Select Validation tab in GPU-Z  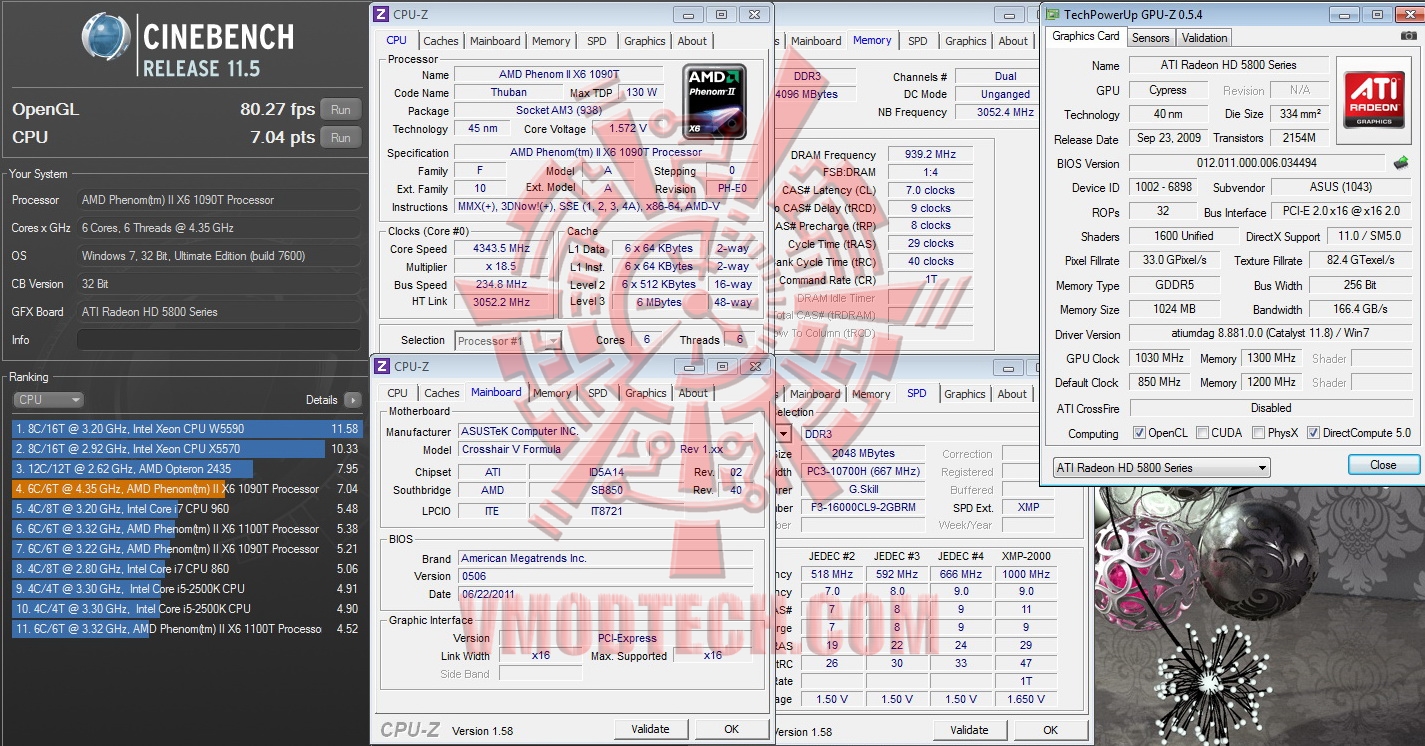coord(1204,38)
